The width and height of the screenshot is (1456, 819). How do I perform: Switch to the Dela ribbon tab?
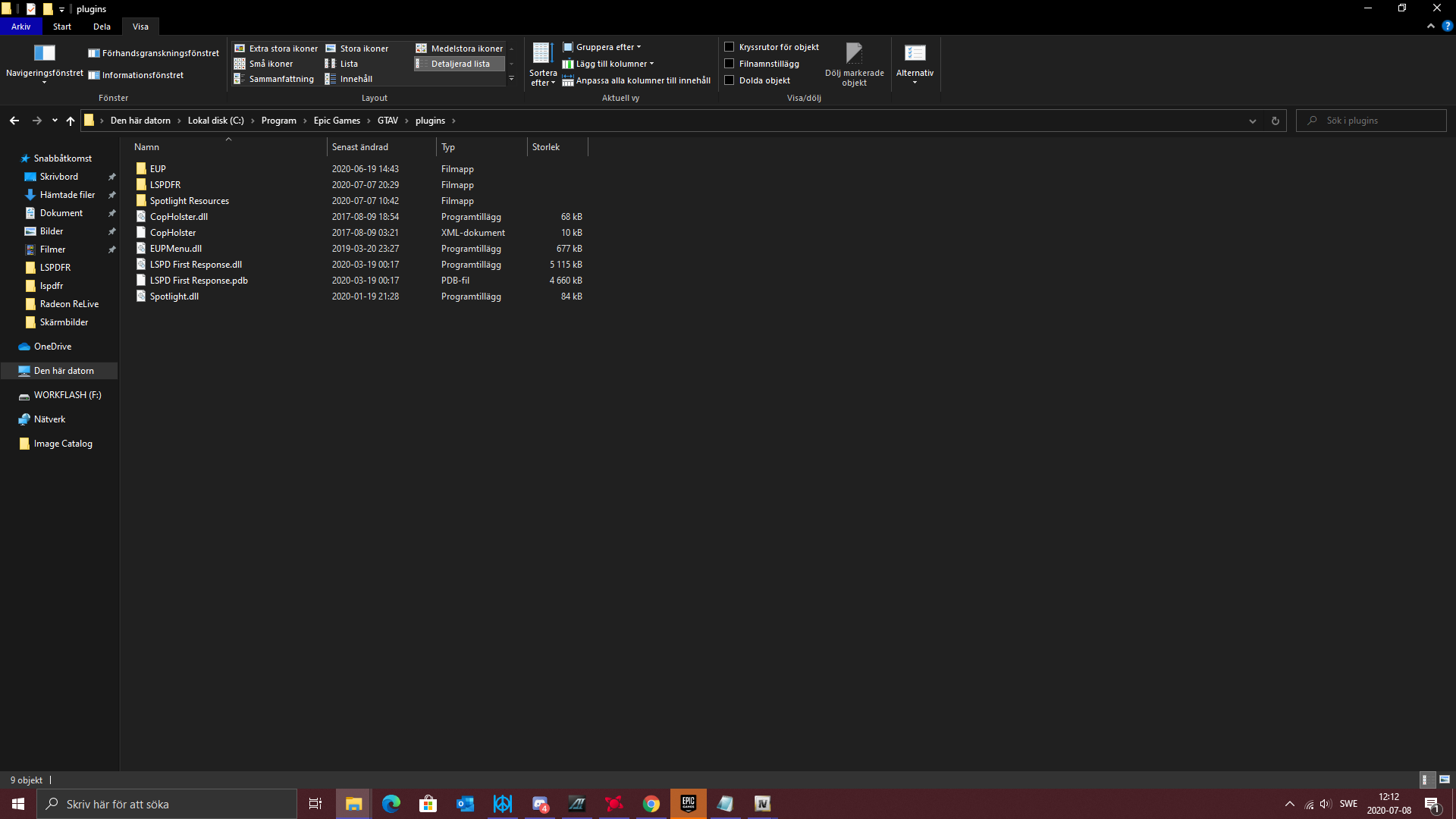(102, 27)
